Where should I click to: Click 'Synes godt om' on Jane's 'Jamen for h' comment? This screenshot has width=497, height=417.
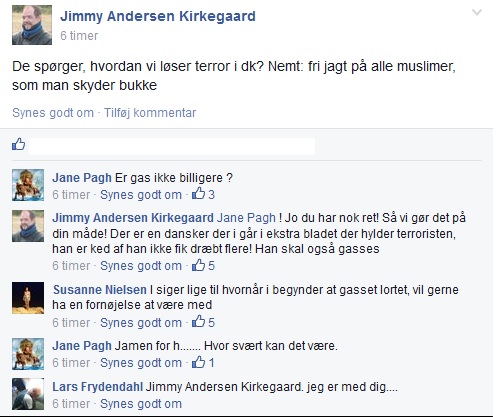click(141, 363)
